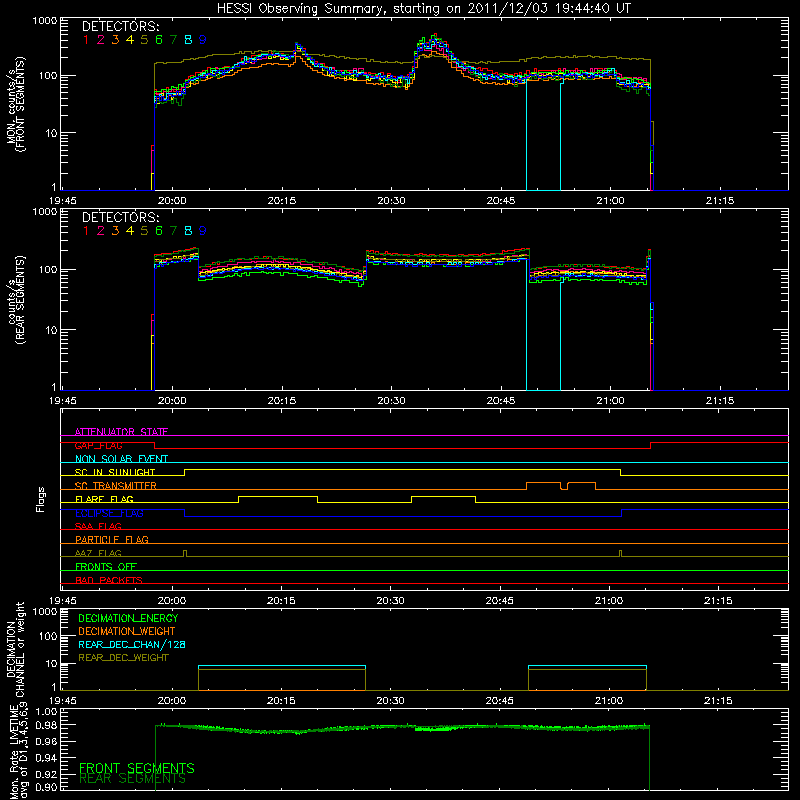Click blue detector 9 in the rear segments legend

(203, 231)
